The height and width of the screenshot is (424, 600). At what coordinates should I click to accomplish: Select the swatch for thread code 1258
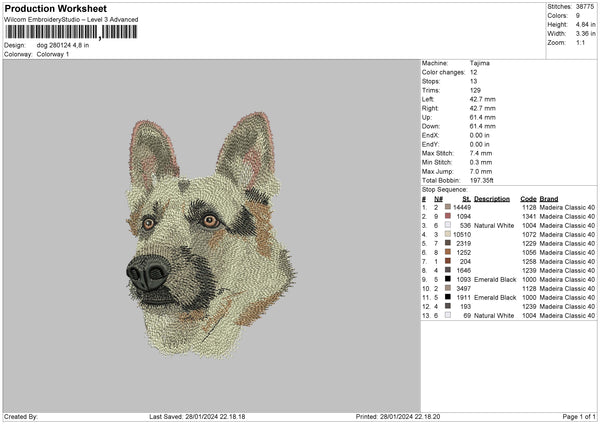pos(447,261)
